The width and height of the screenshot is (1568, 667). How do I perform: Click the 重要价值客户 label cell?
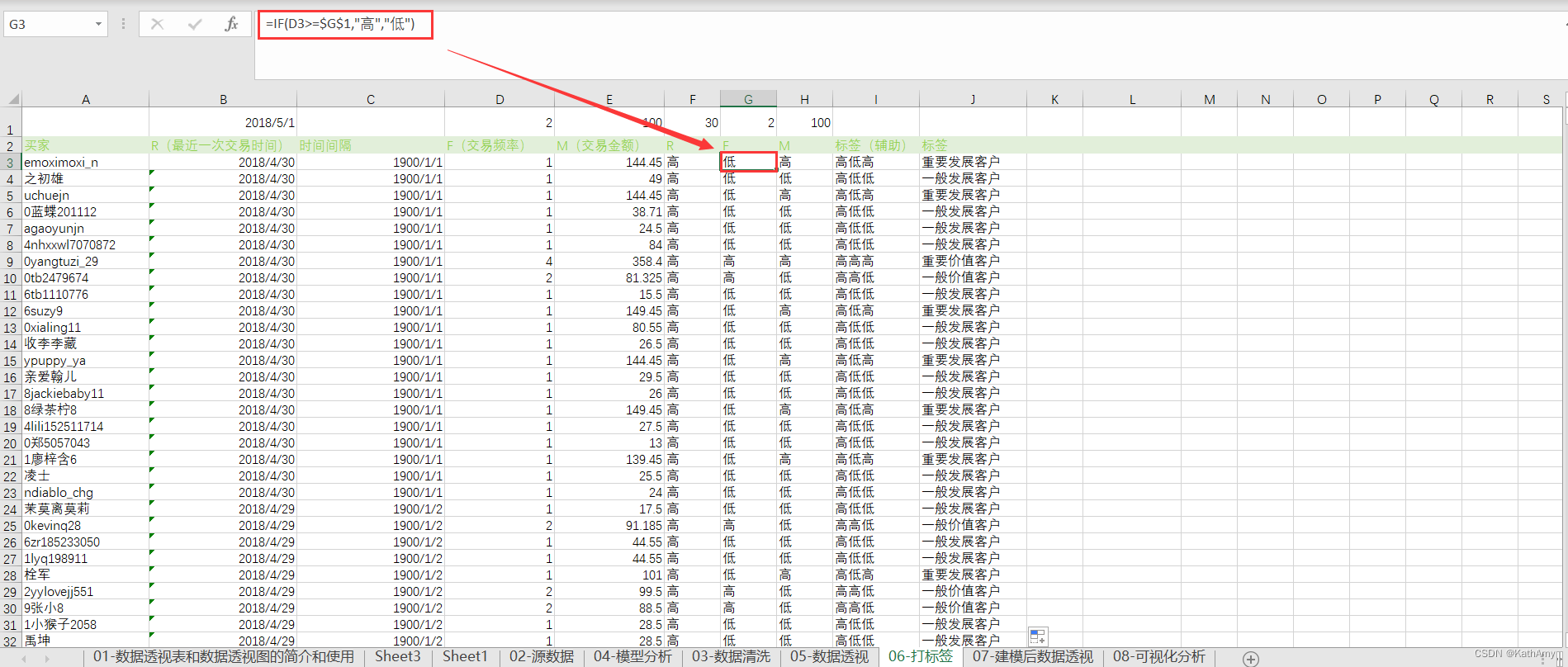point(973,262)
